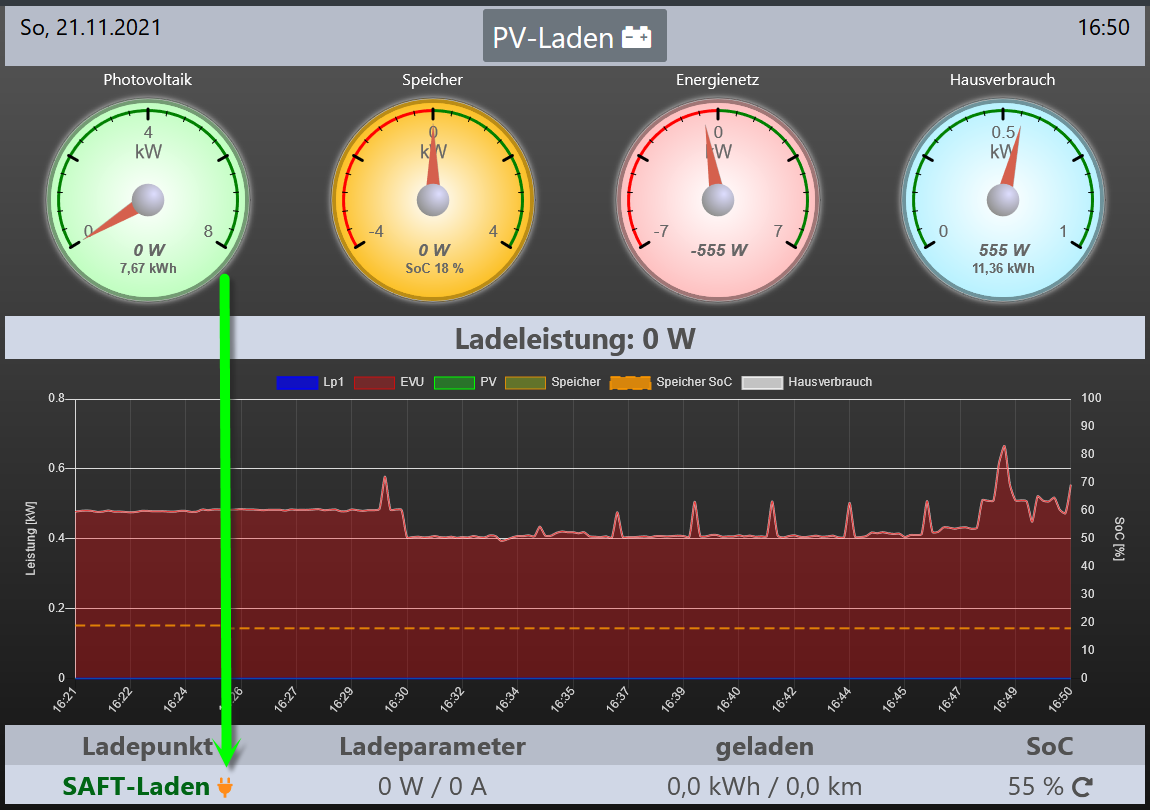Open the Energienetz gauge
Image resolution: width=1150 pixels, height=810 pixels.
[717, 200]
